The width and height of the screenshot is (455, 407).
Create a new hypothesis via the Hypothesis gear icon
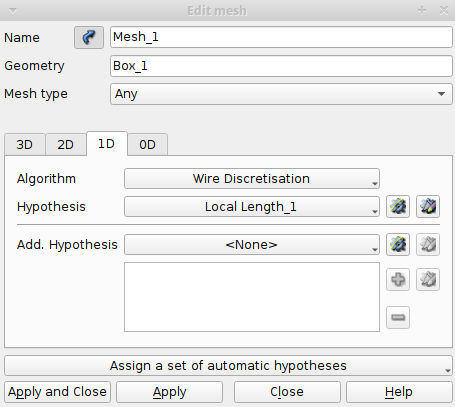click(x=398, y=207)
